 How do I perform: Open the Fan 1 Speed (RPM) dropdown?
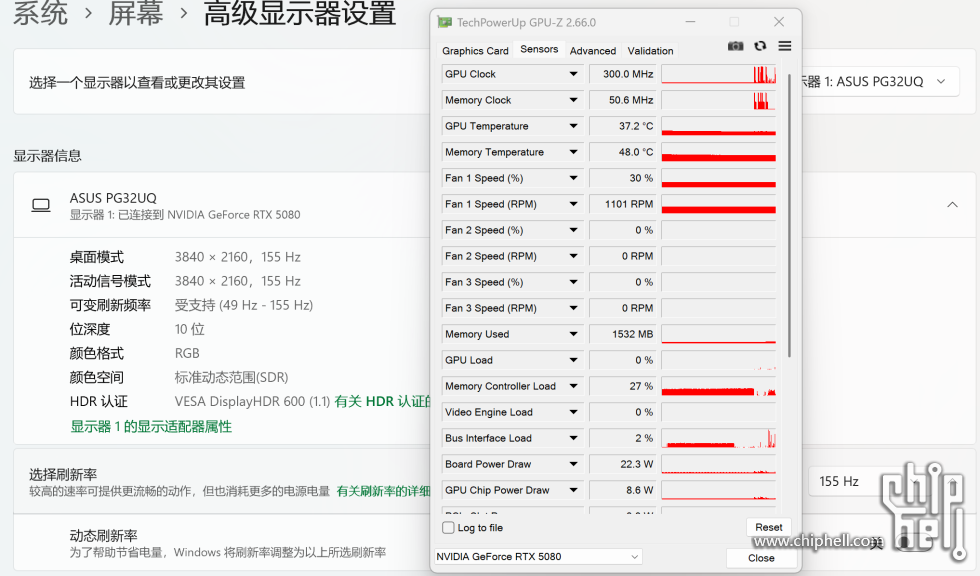[573, 204]
